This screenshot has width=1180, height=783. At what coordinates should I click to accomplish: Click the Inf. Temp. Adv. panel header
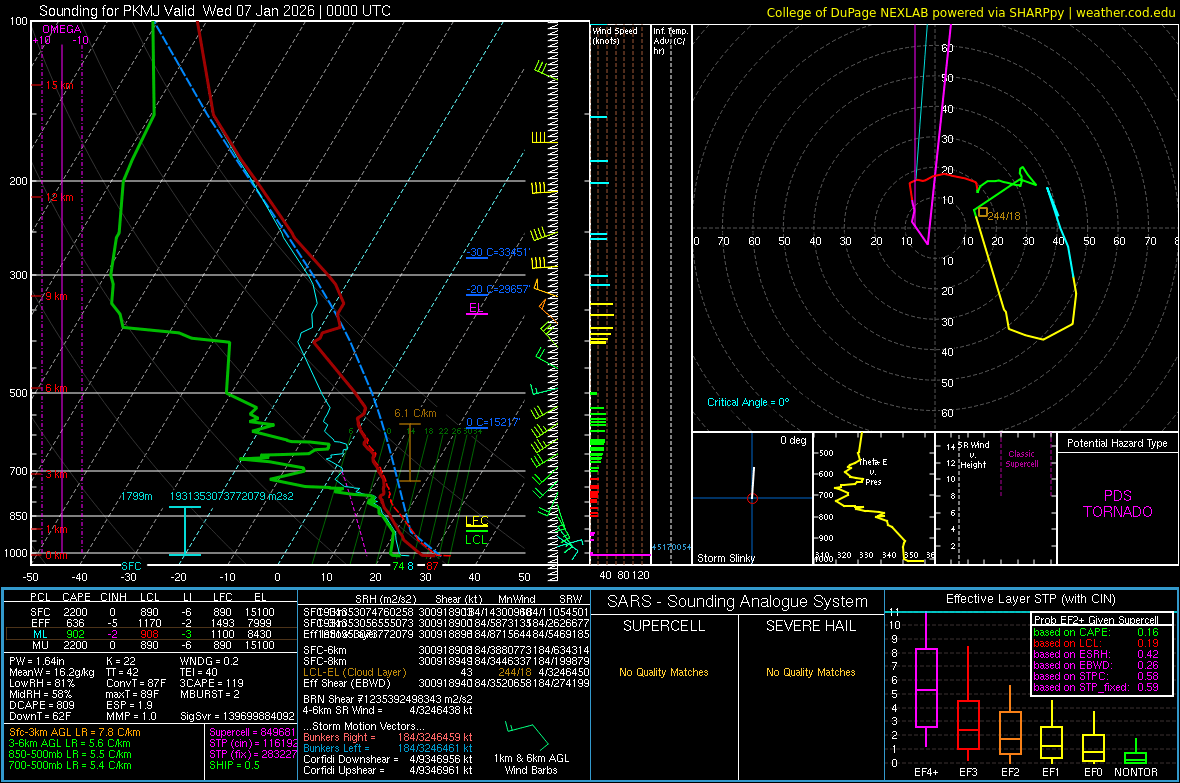point(670,41)
